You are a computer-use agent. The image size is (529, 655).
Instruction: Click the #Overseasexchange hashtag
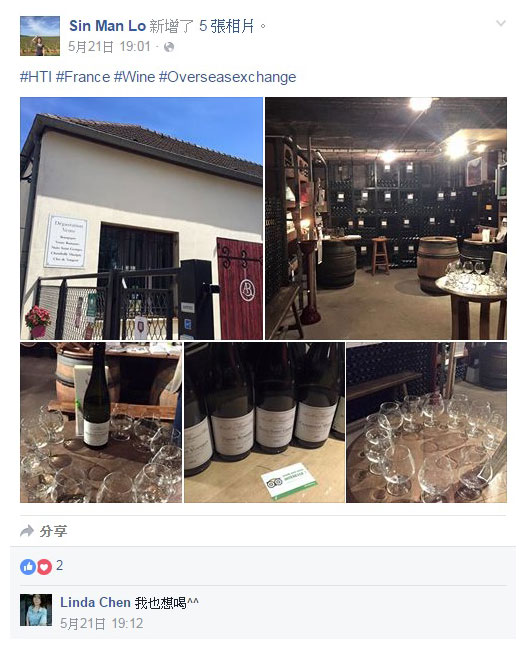[x=227, y=77]
